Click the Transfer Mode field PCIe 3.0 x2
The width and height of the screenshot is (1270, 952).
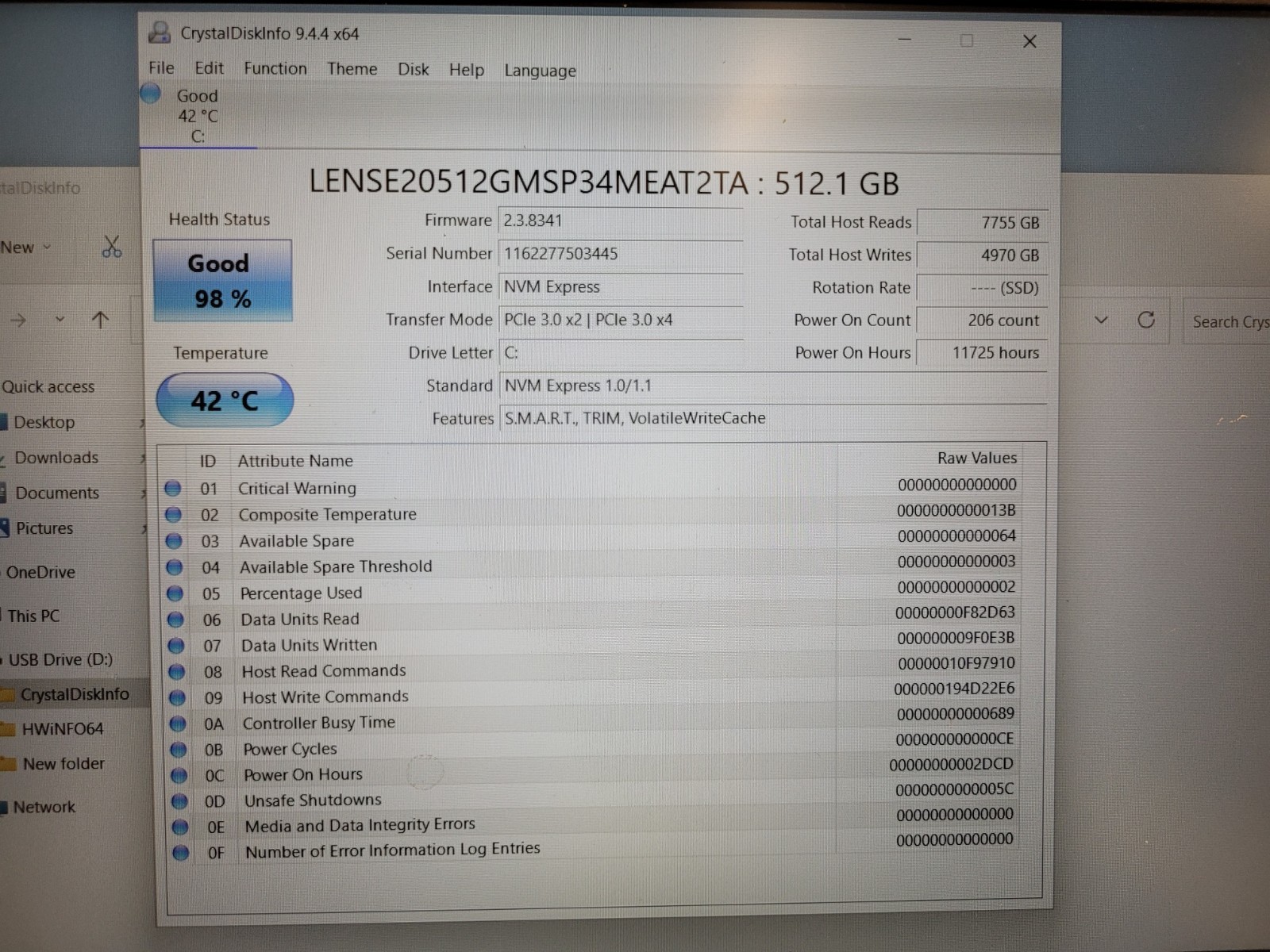click(621, 320)
